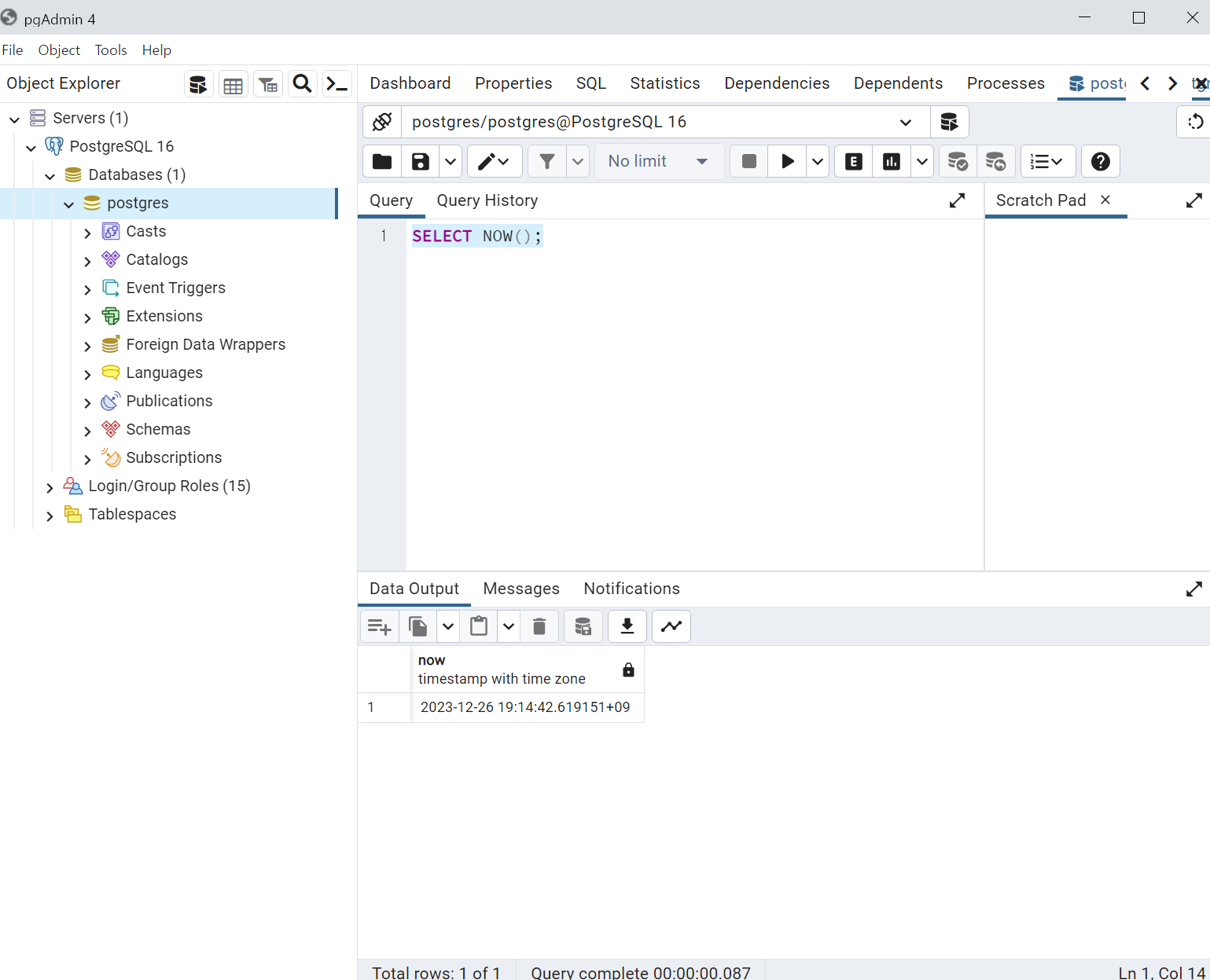This screenshot has height=980, width=1210.
Task: Expand Login/Group Roles (15) node
Action: [50, 487]
